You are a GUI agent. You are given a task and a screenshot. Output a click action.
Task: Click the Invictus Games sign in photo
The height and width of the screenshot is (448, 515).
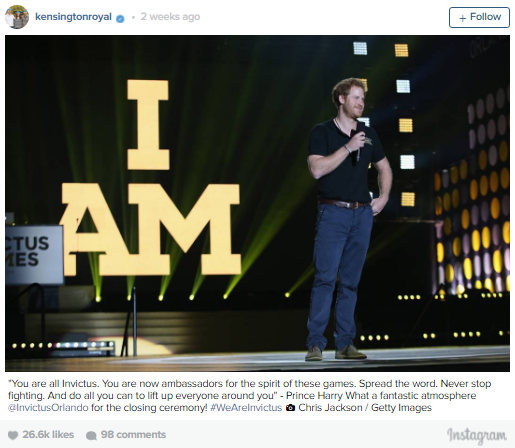(34, 255)
